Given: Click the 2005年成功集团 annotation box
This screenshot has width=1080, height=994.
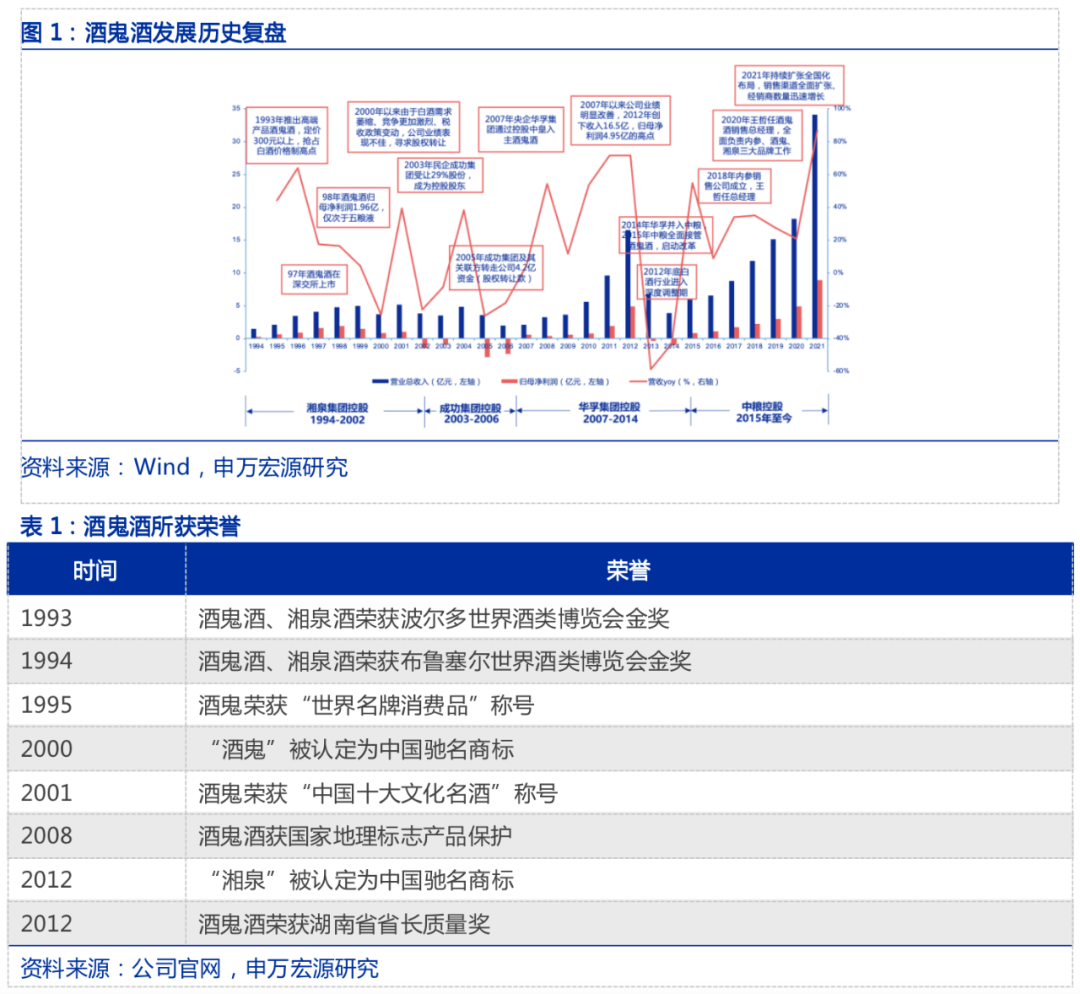Looking at the screenshot, I should [x=495, y=268].
